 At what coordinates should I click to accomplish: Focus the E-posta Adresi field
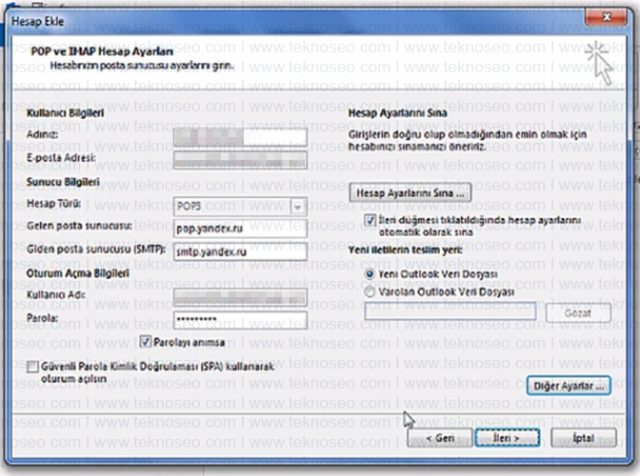[x=240, y=160]
